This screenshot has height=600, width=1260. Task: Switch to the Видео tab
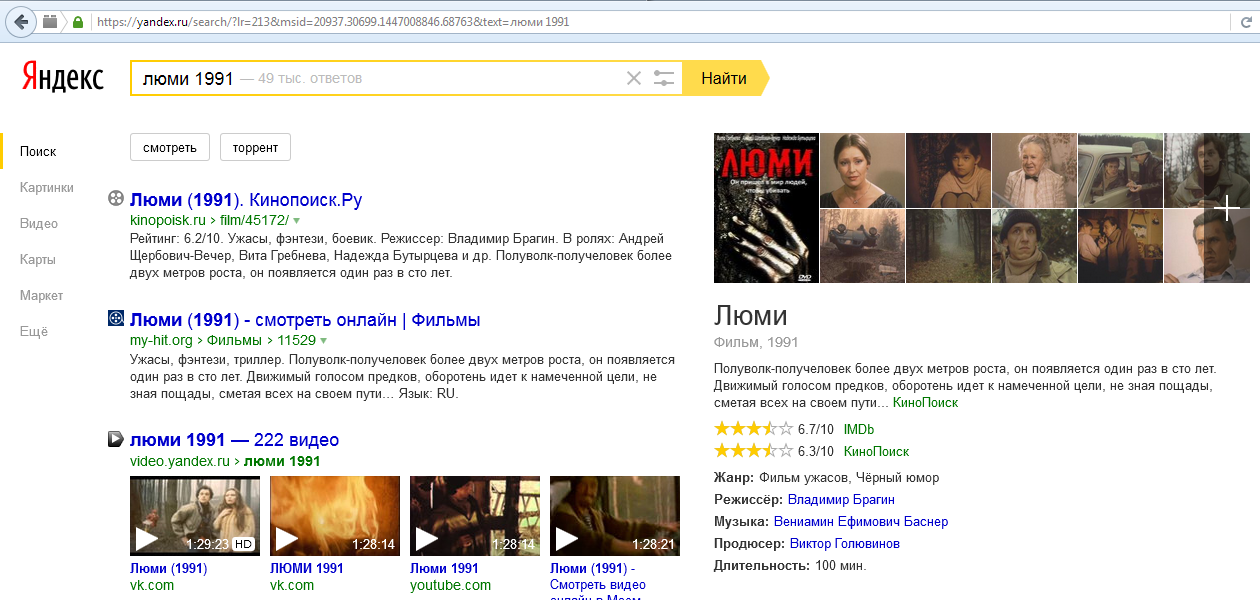tap(39, 223)
